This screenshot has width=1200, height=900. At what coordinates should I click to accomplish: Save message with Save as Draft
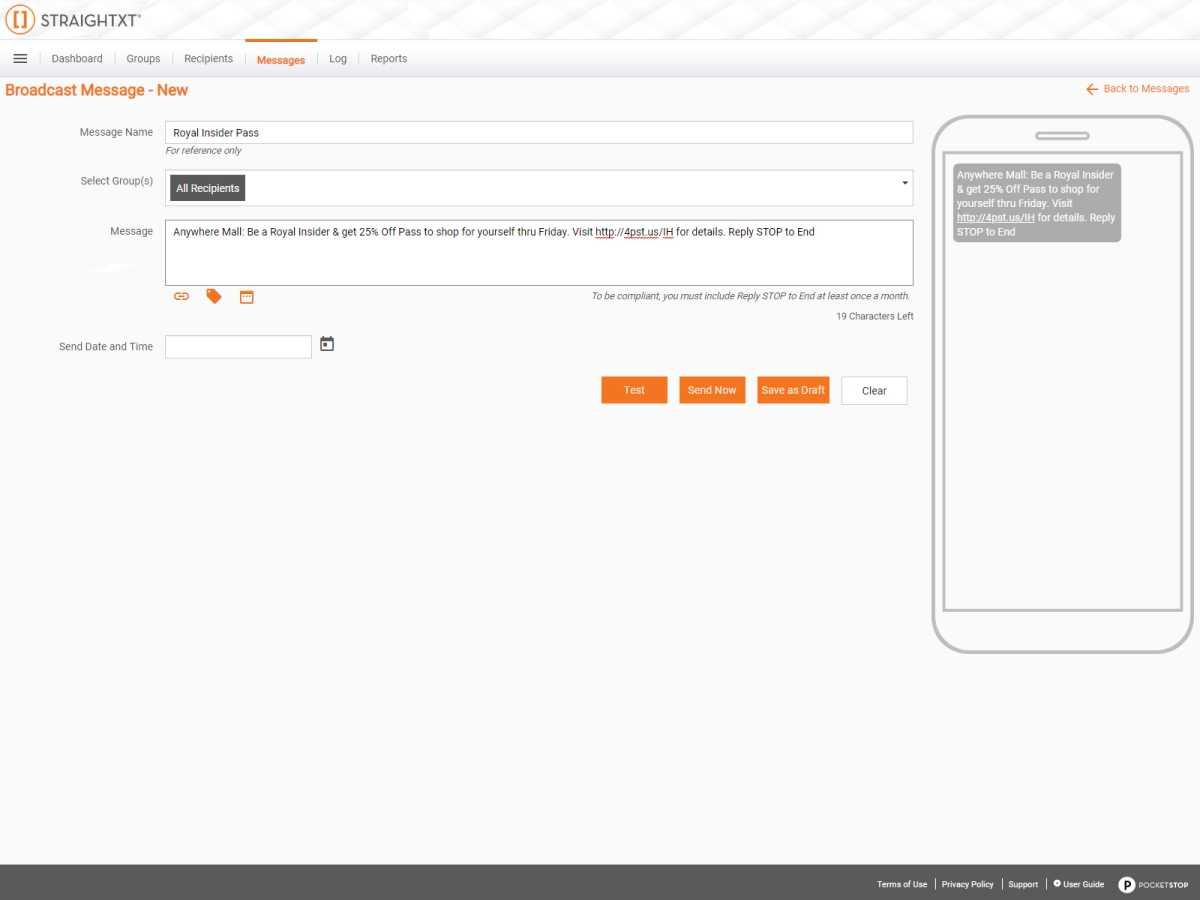click(x=793, y=390)
